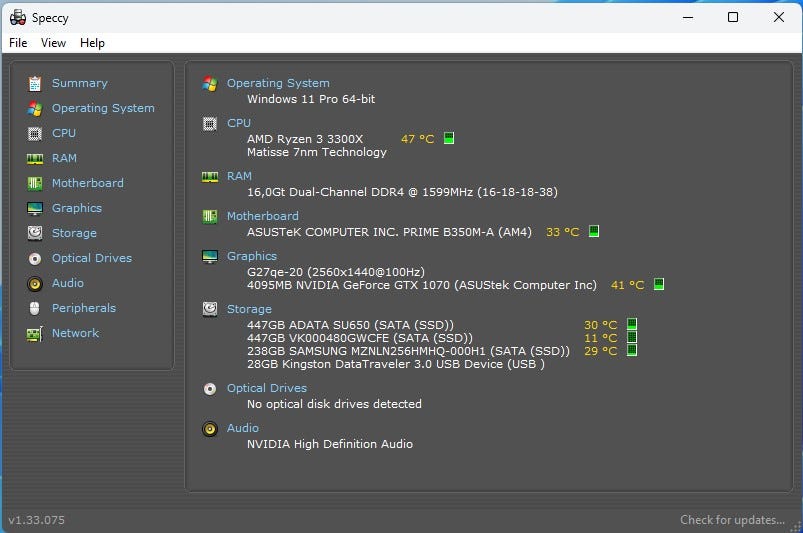Click the AMD Ryzen 3 3300X text
Screen dimensions: 803x533
click(305, 139)
